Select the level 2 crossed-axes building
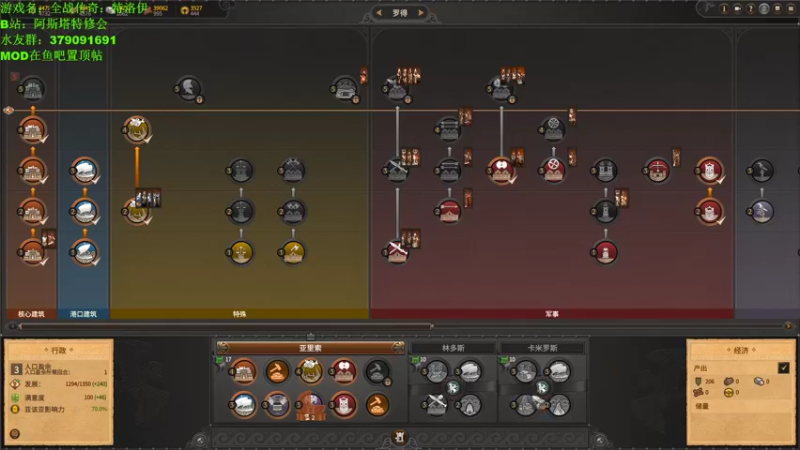This screenshot has height=450, width=800. tap(293, 211)
